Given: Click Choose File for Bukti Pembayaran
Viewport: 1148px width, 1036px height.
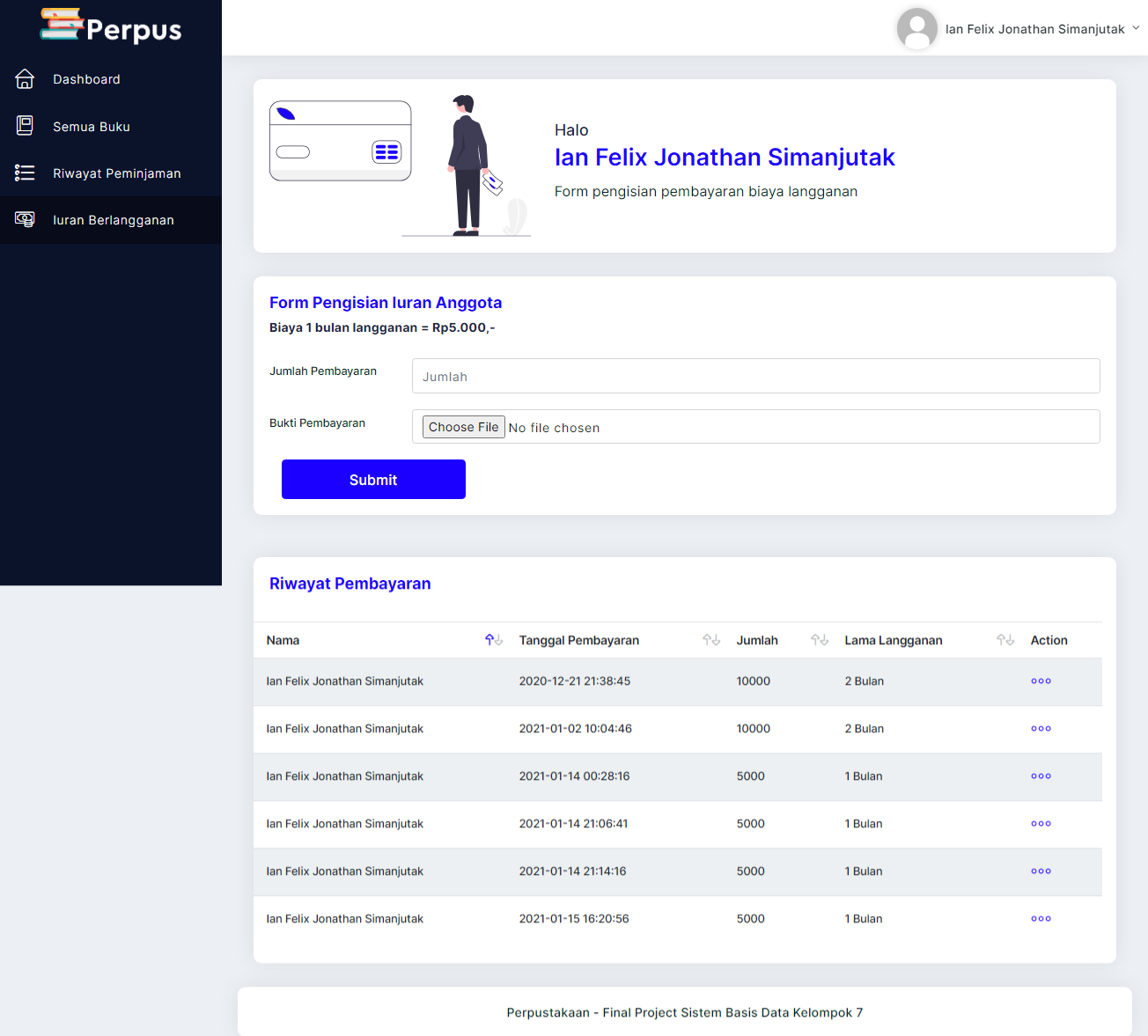Looking at the screenshot, I should click(x=463, y=426).
